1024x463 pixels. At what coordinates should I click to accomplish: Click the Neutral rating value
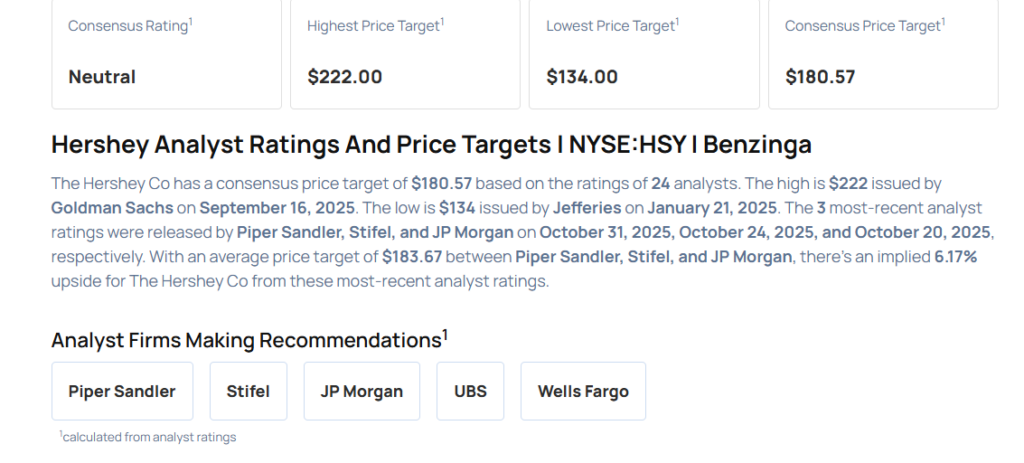point(102,76)
